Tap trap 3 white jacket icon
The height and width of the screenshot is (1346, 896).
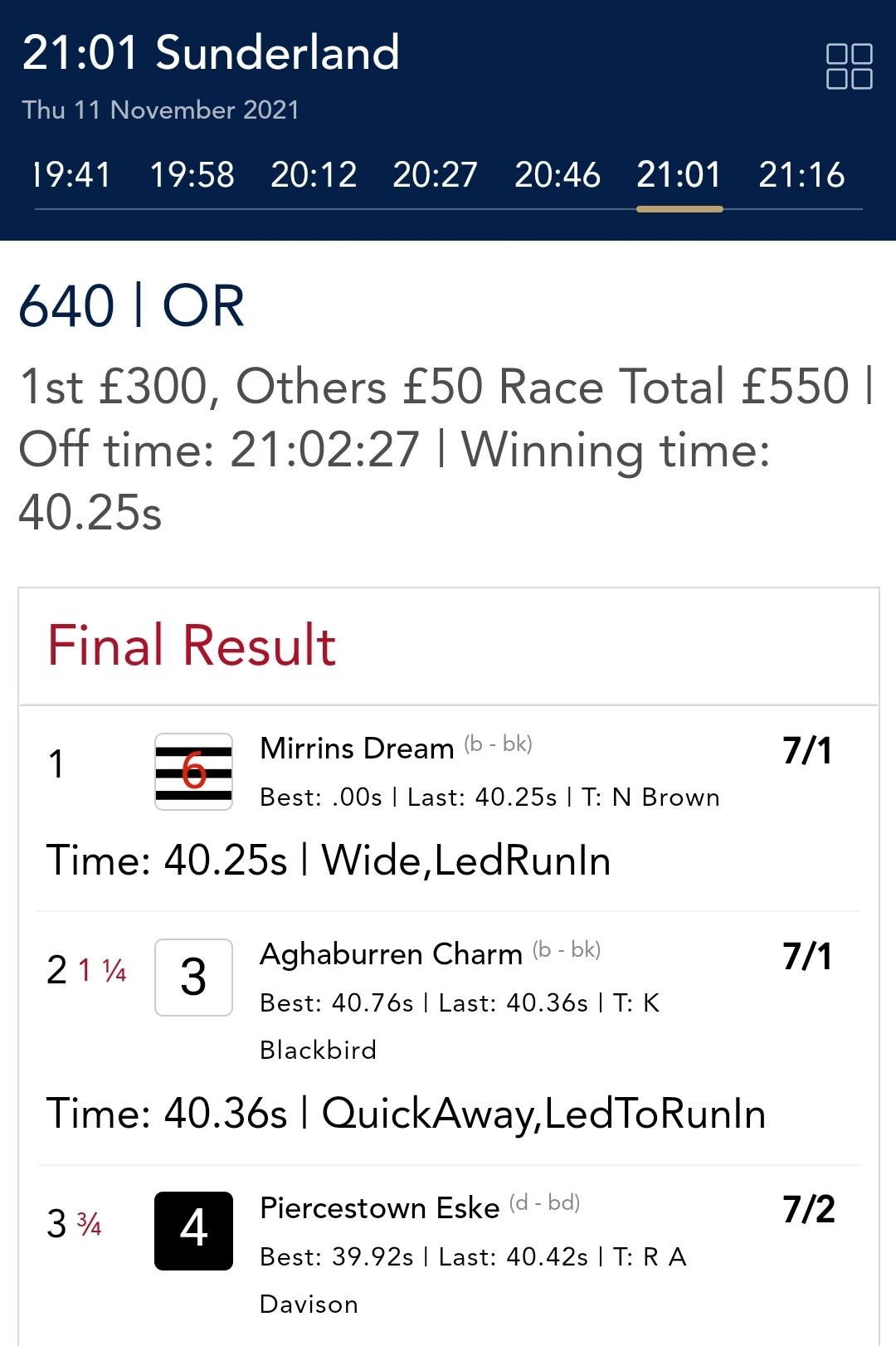pyautogui.click(x=193, y=977)
